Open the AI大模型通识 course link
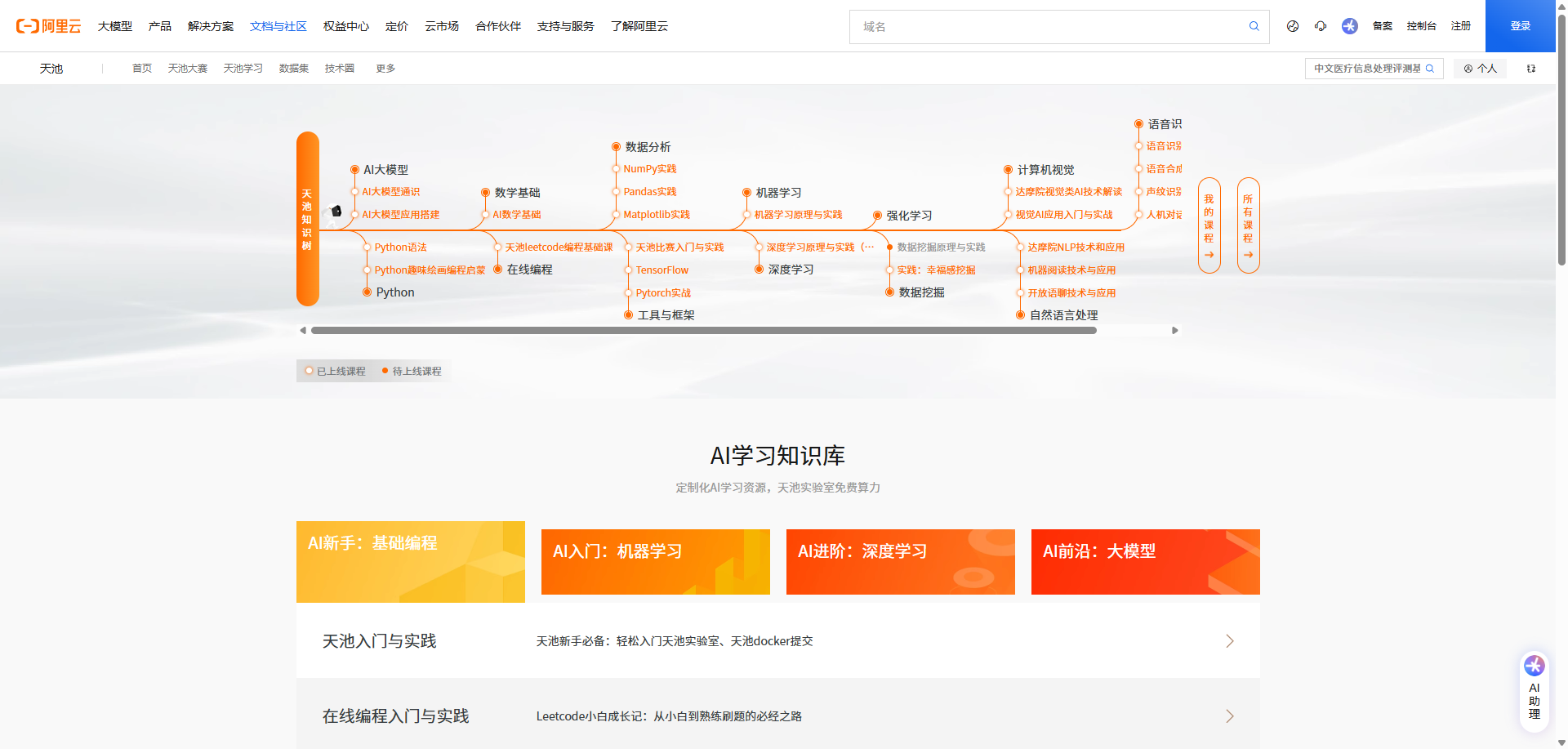 pos(391,192)
